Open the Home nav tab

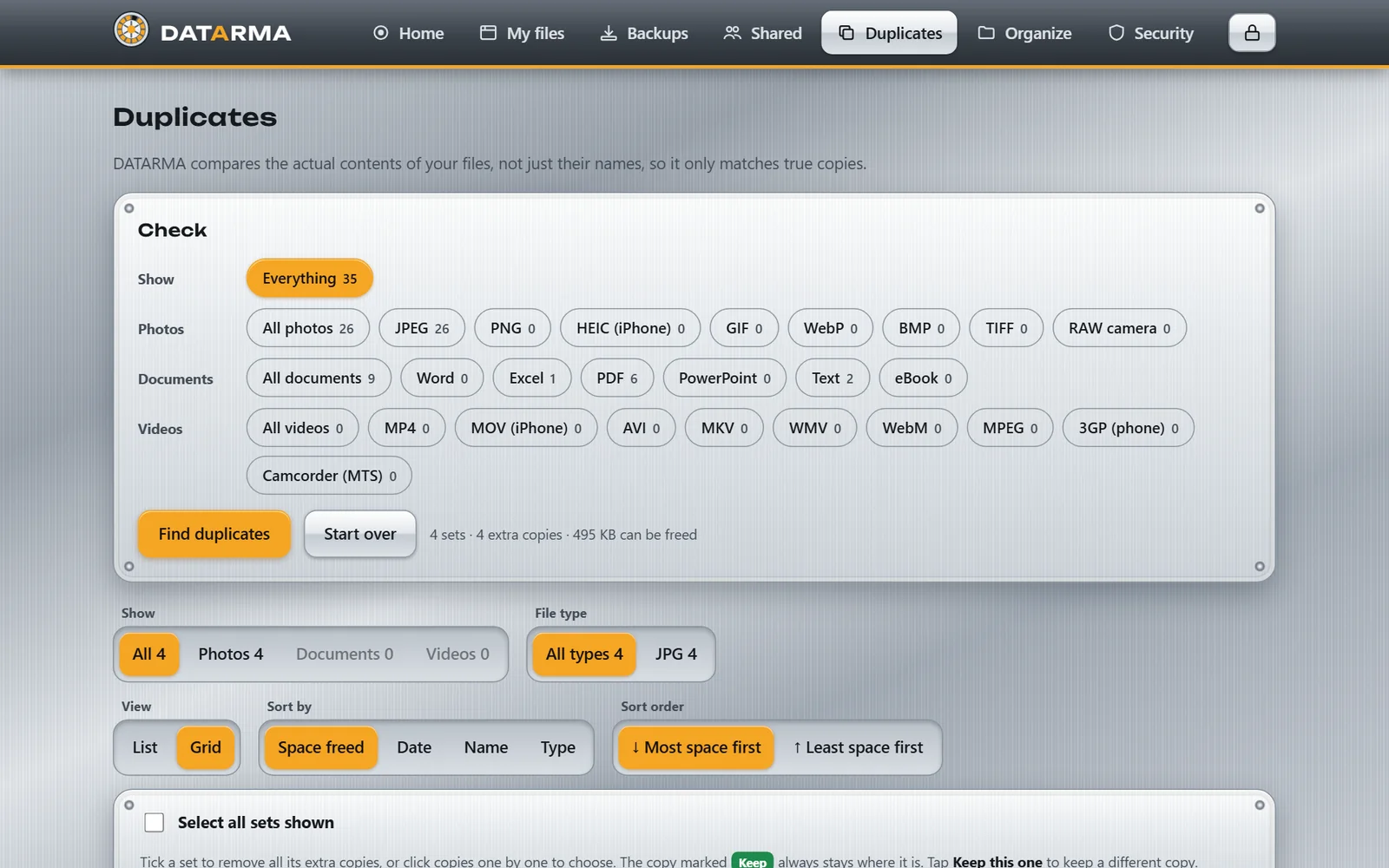point(408,33)
